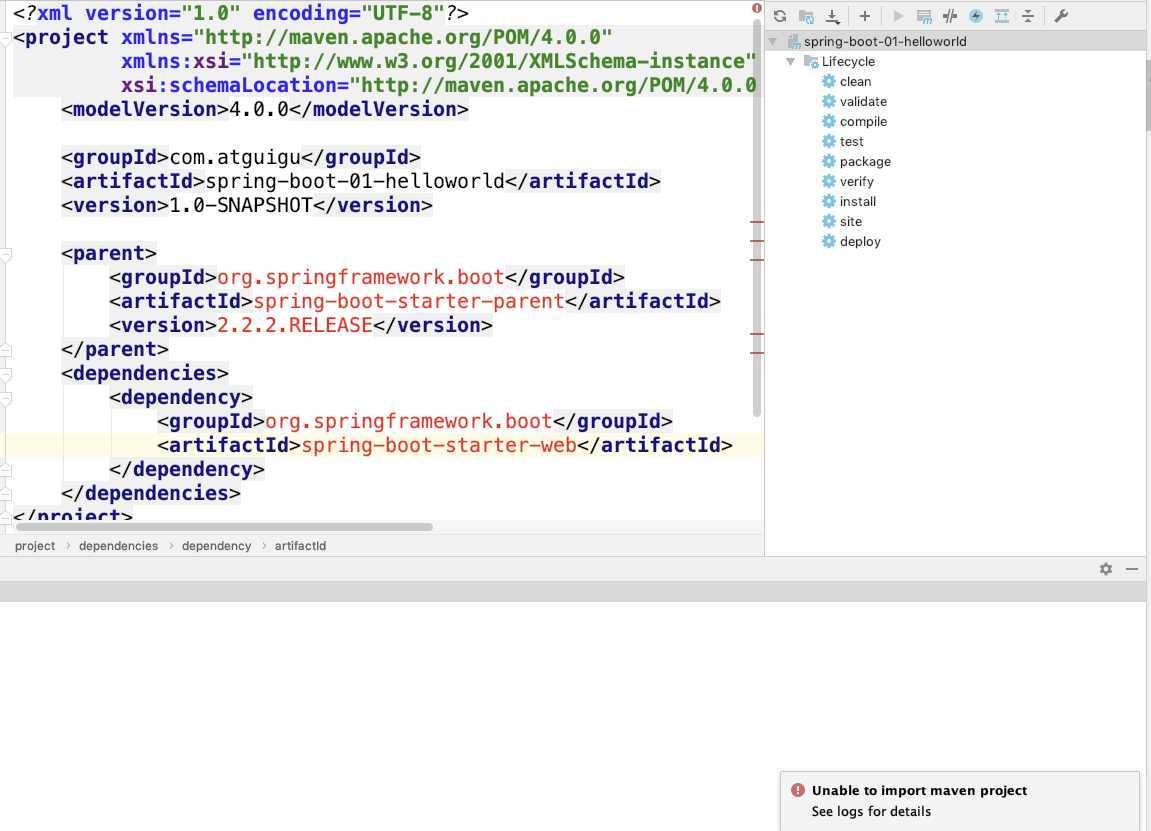Collapse all nodes in Maven tree
Viewport: 1151px width, 831px height.
[1028, 16]
